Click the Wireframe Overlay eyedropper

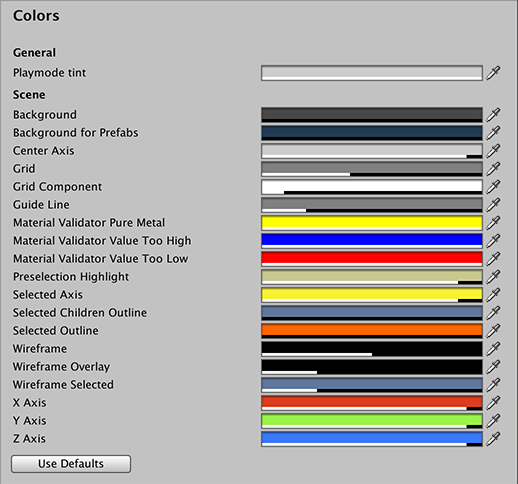(493, 367)
